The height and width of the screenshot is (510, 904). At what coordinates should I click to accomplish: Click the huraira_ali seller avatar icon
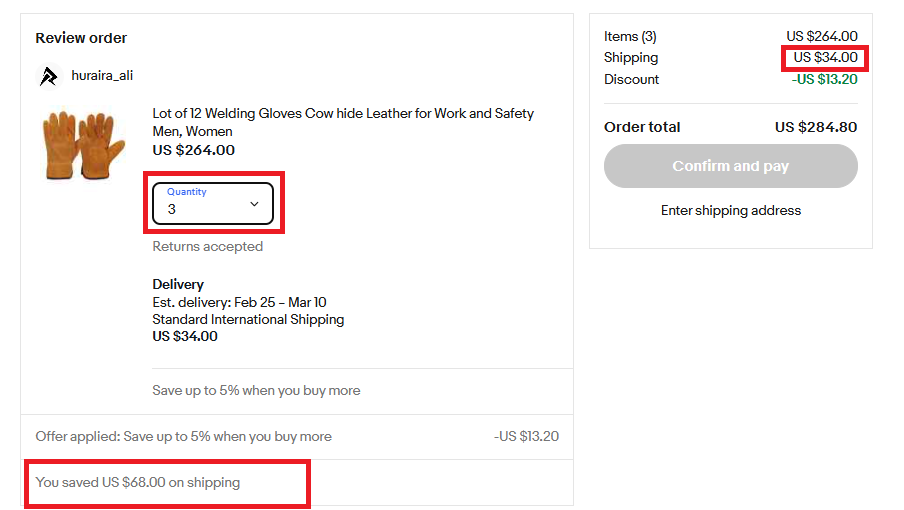pyautogui.click(x=49, y=76)
